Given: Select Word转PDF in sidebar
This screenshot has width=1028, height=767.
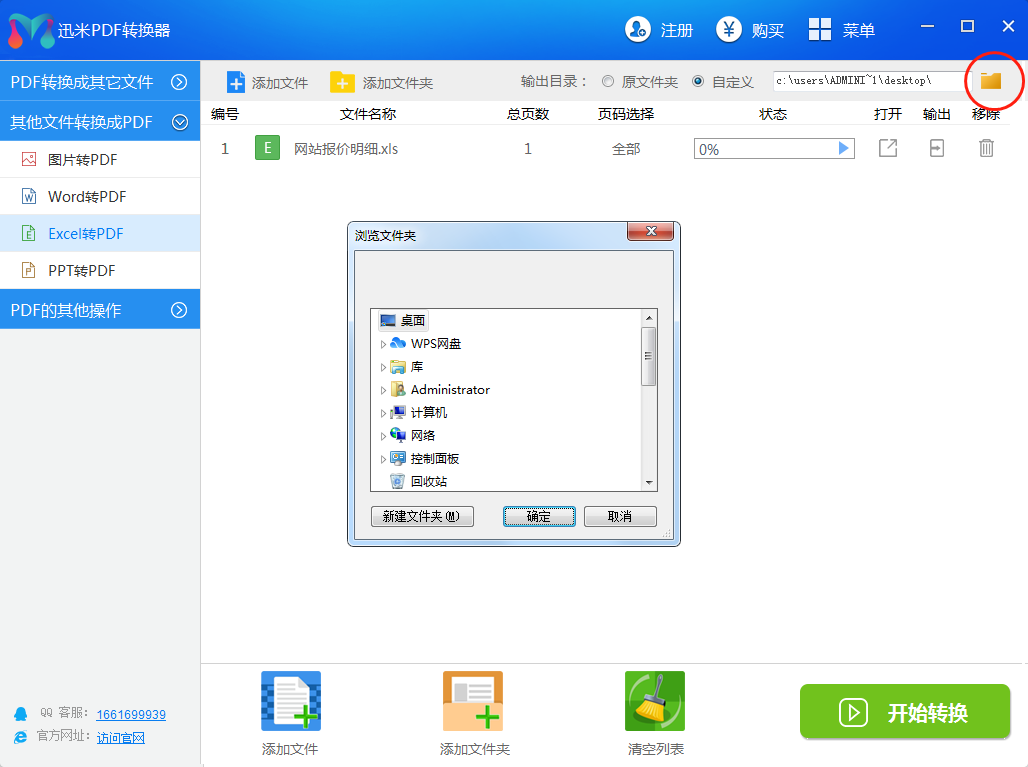Looking at the screenshot, I should [x=87, y=197].
